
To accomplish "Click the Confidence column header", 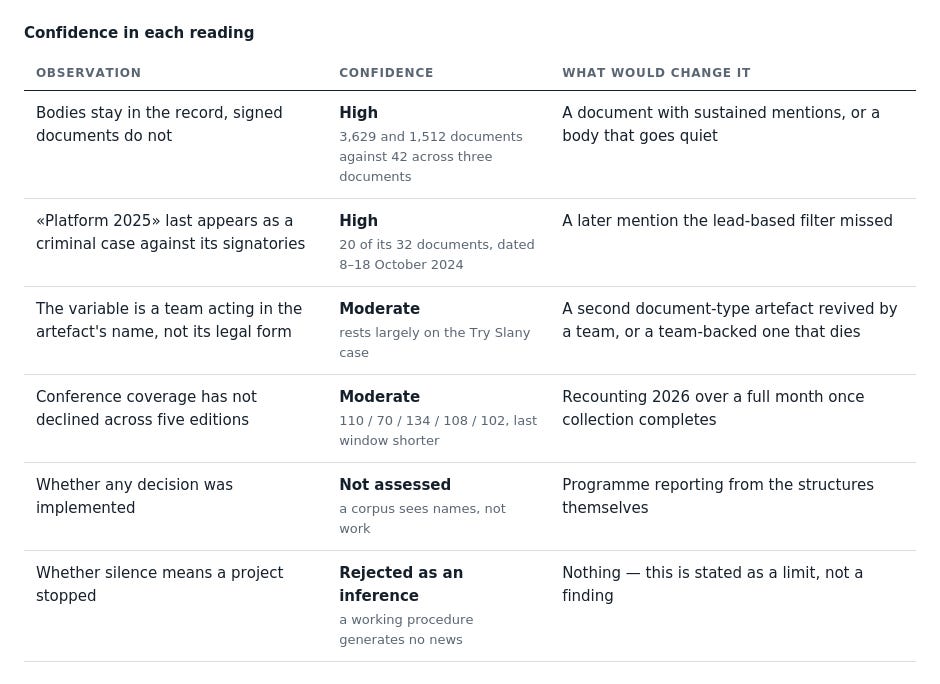I will 385,73.
